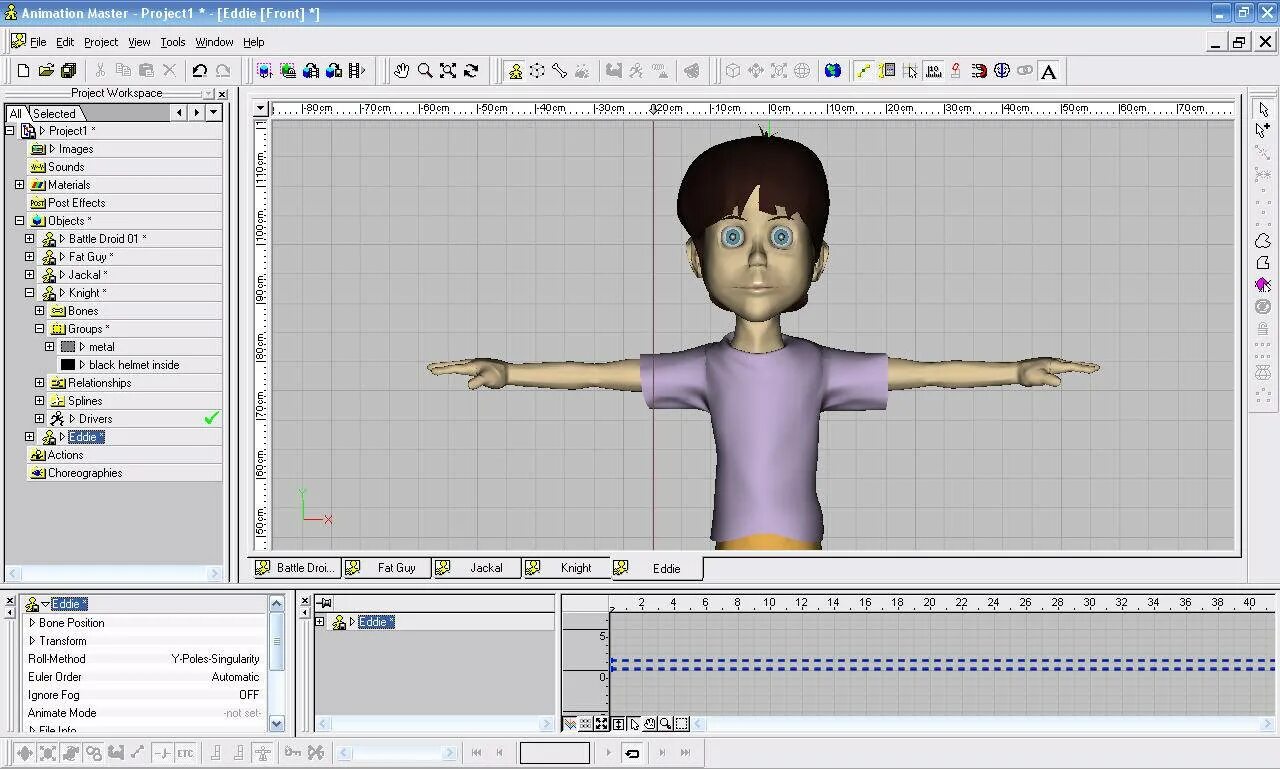This screenshot has height=770, width=1280.
Task: Click the Undo arrow icon
Action: (x=199, y=71)
